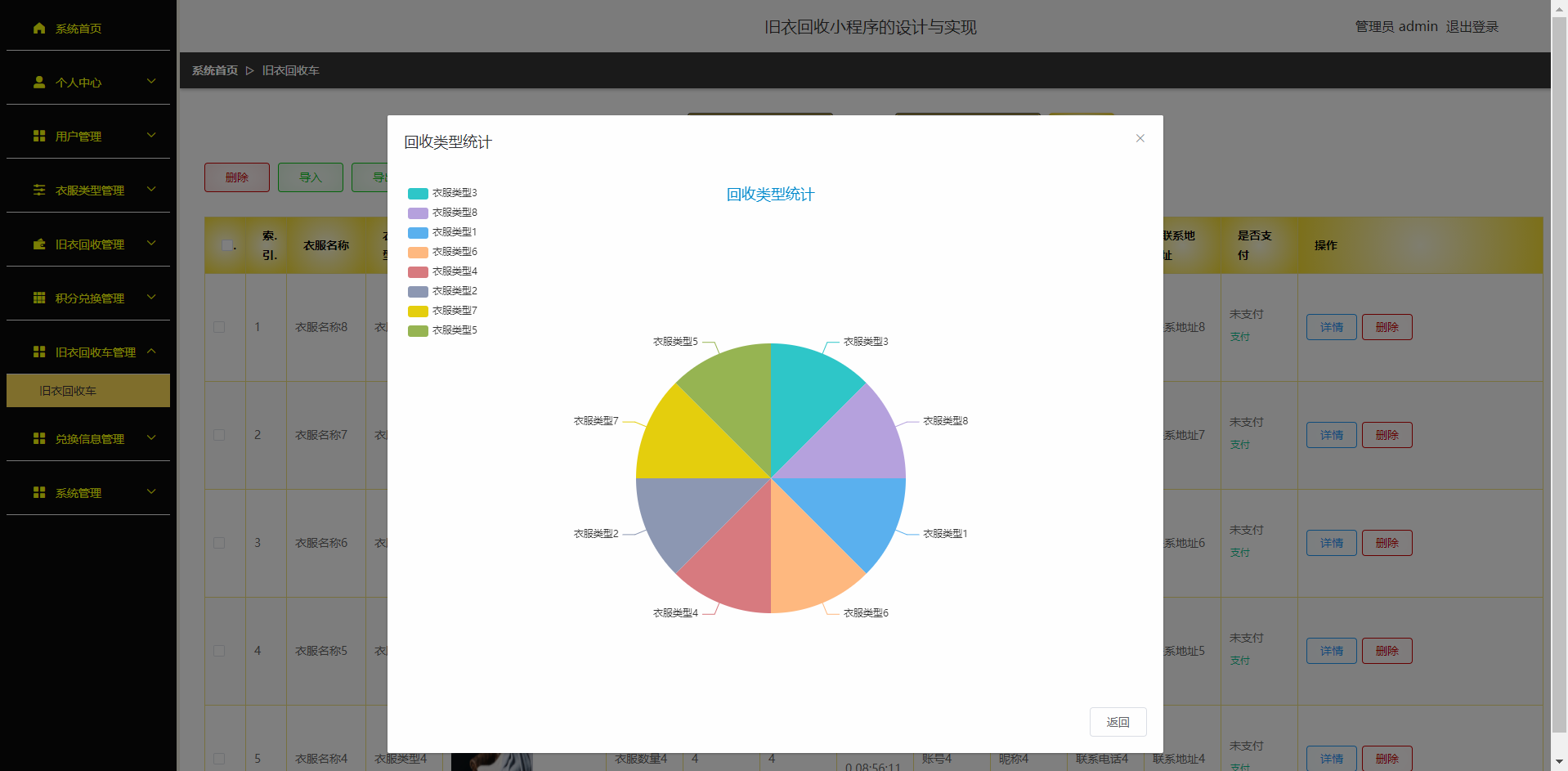Toggle the select-all checkbox in table header
This screenshot has height=771, width=1568.
pyautogui.click(x=226, y=245)
